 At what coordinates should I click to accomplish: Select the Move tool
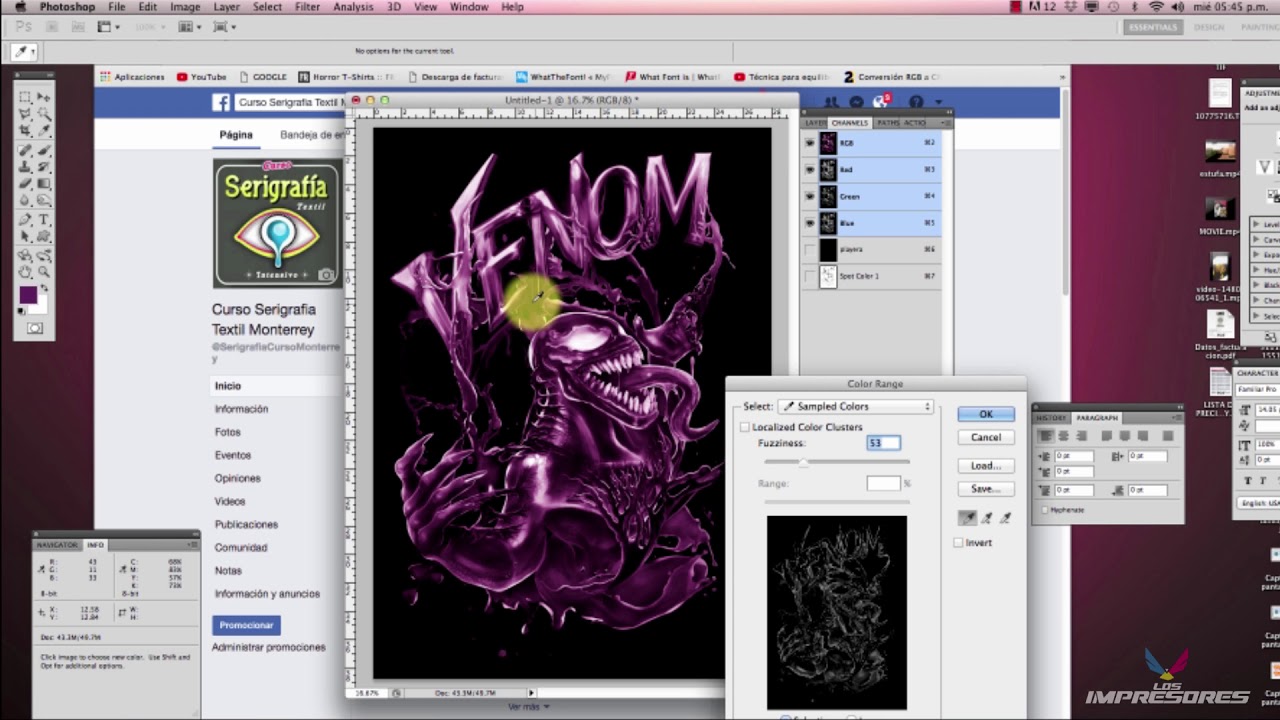(44, 97)
